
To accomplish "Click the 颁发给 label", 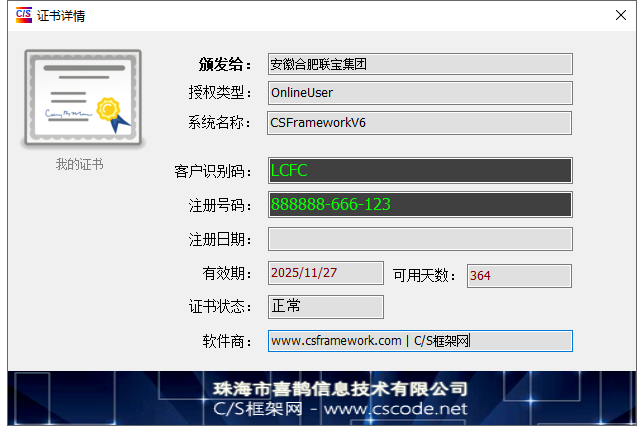I will pos(225,64).
